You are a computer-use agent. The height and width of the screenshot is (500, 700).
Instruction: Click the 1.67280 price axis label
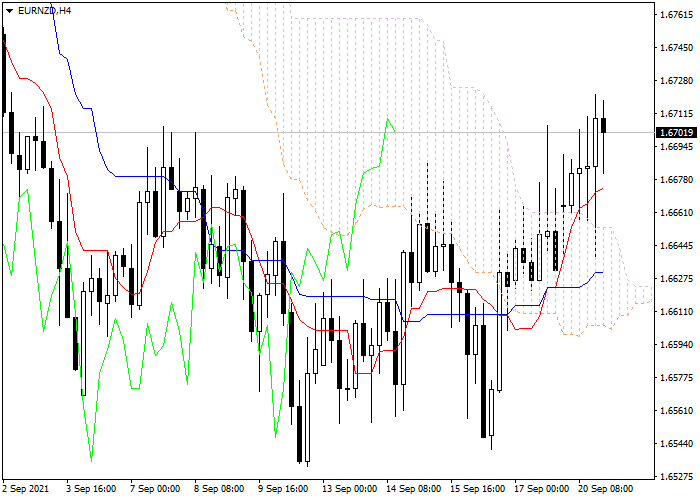pyautogui.click(x=676, y=81)
